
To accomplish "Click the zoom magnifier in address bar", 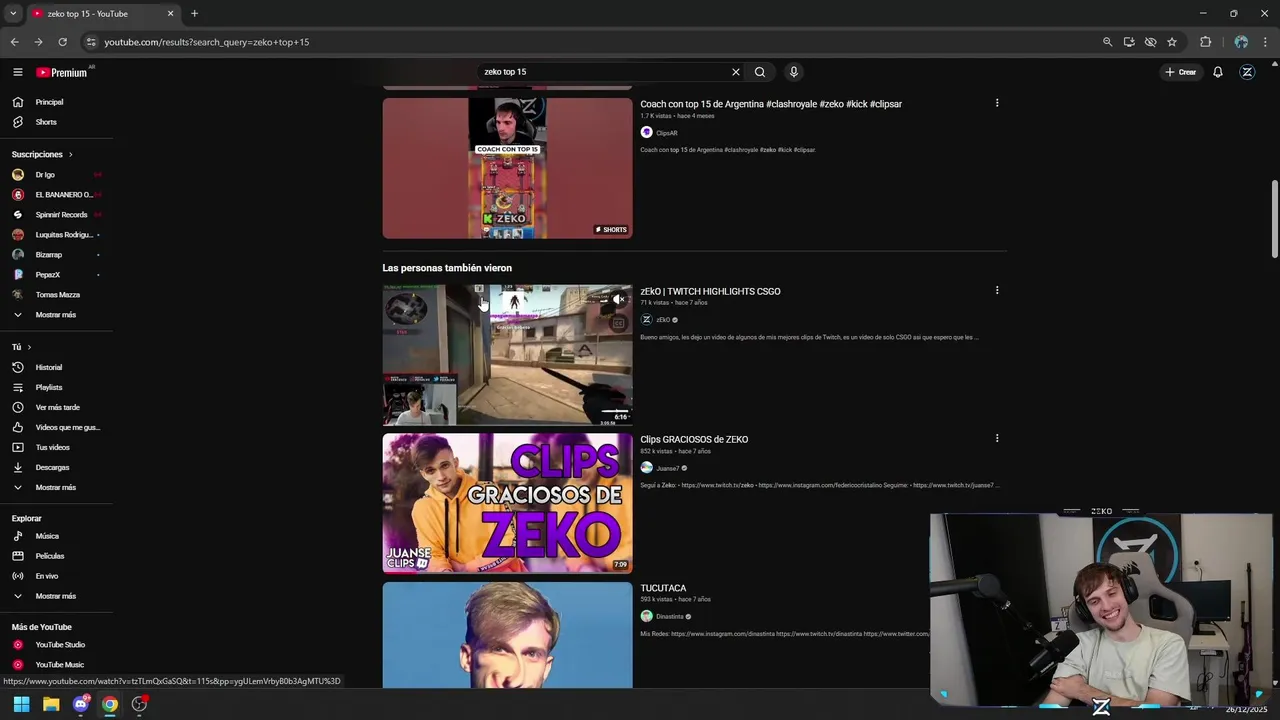I will pyautogui.click(x=1107, y=42).
